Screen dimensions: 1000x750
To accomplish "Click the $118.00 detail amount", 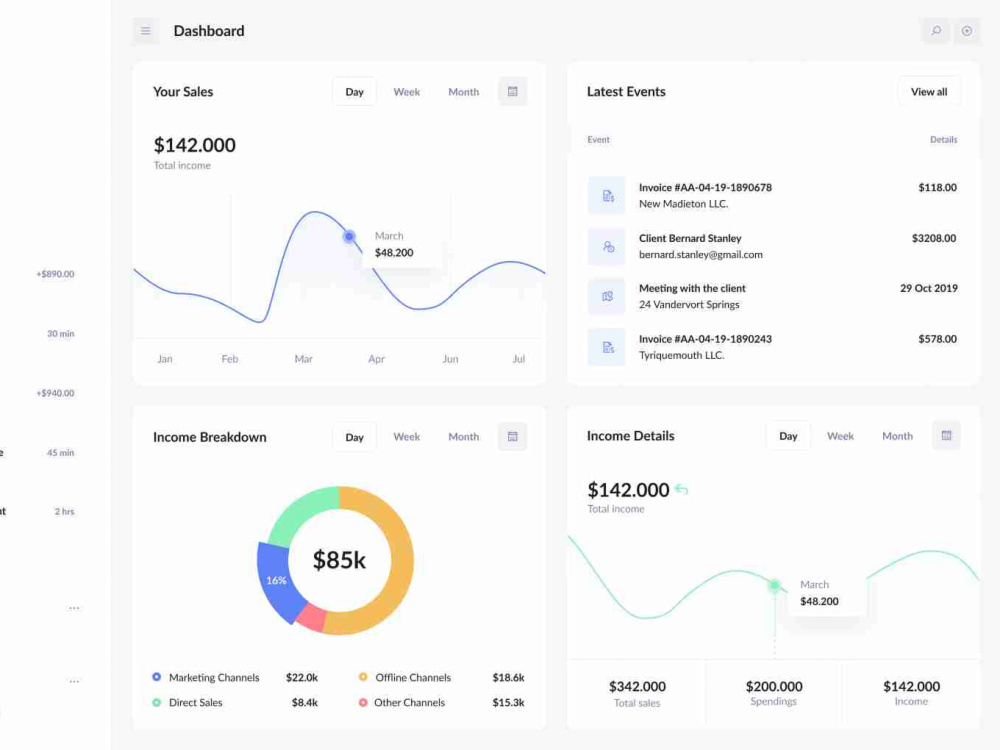I will 938,188.
